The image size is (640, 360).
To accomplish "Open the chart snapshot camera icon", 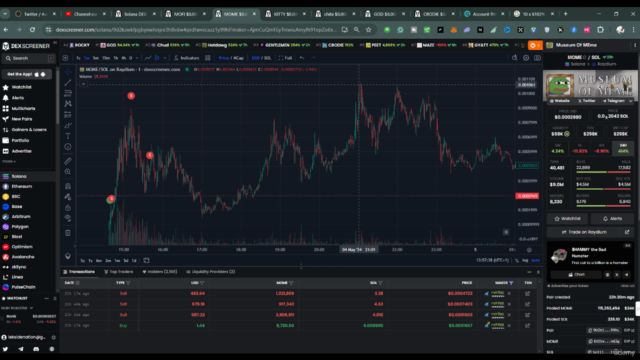I will (x=537, y=58).
